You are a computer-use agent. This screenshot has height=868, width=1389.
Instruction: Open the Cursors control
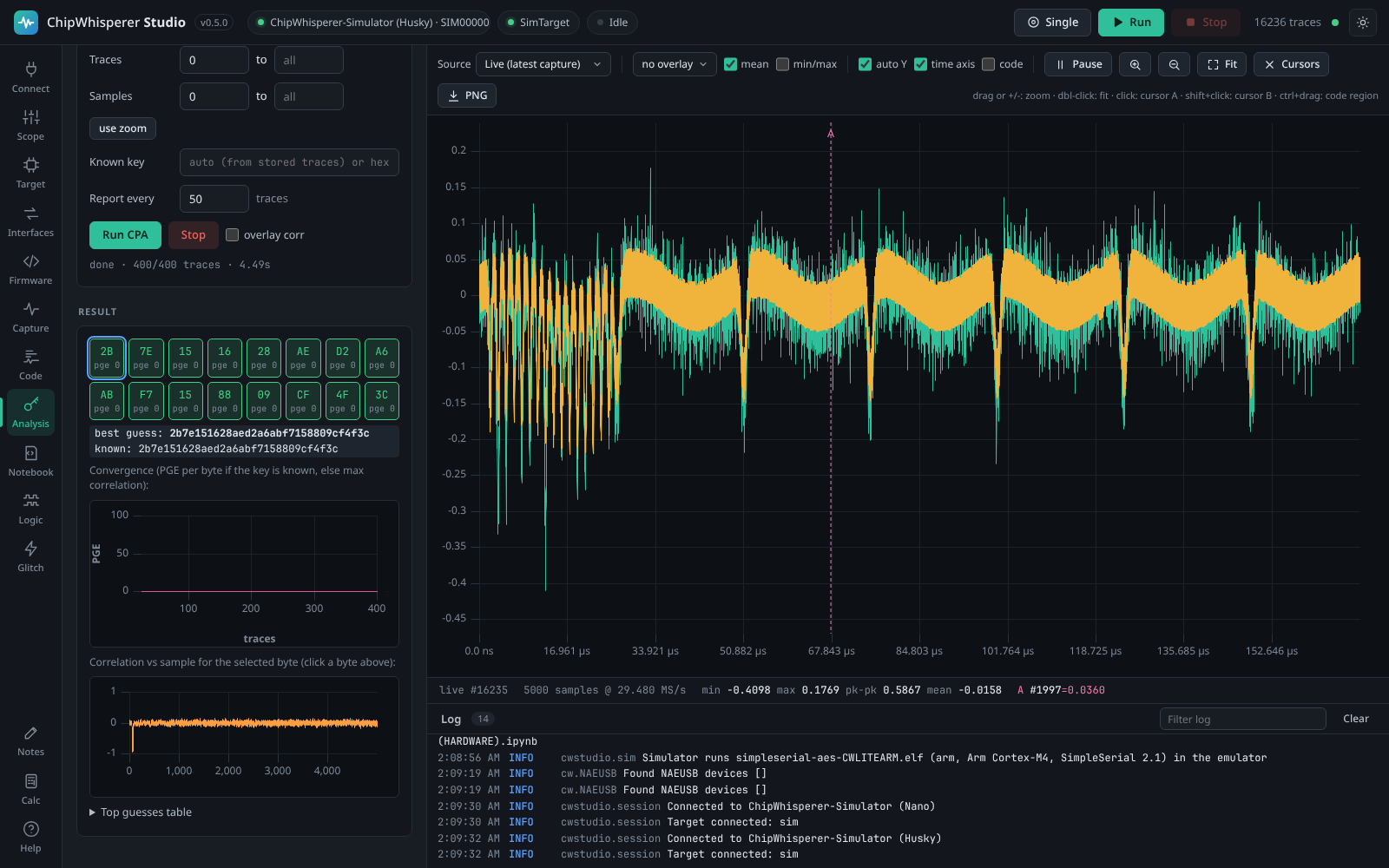click(x=1291, y=64)
